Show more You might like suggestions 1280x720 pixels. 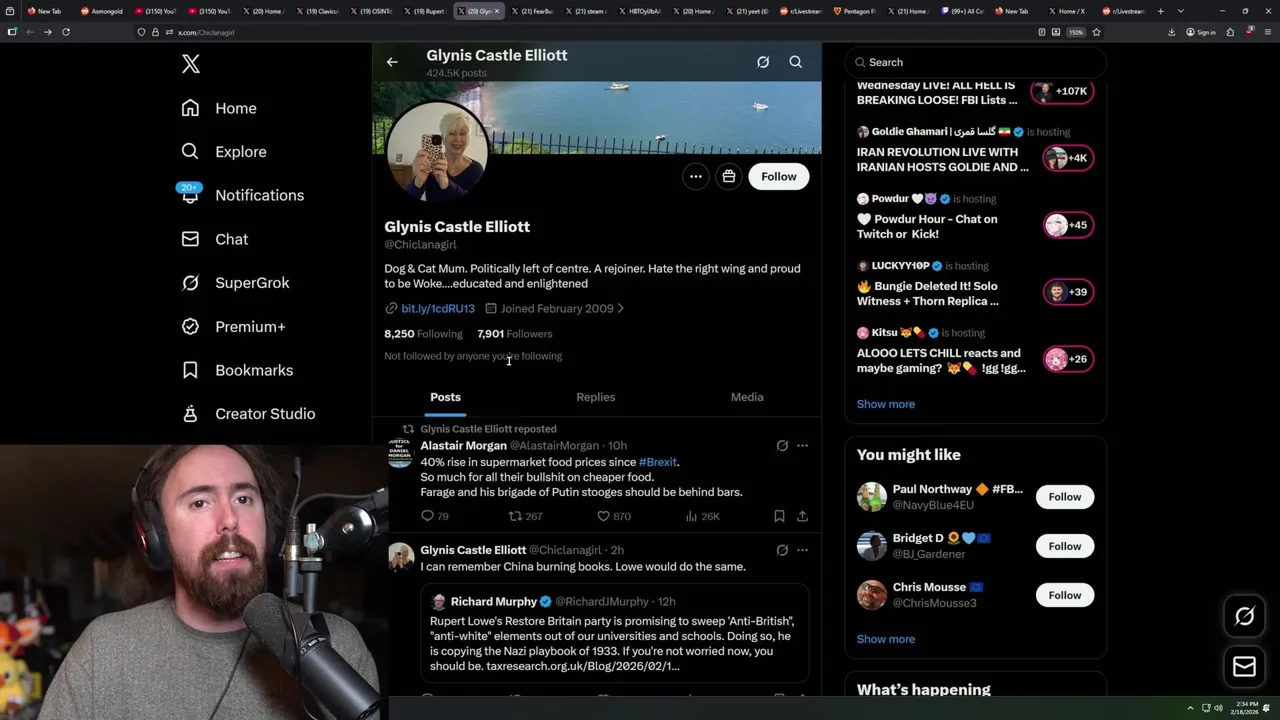886,639
